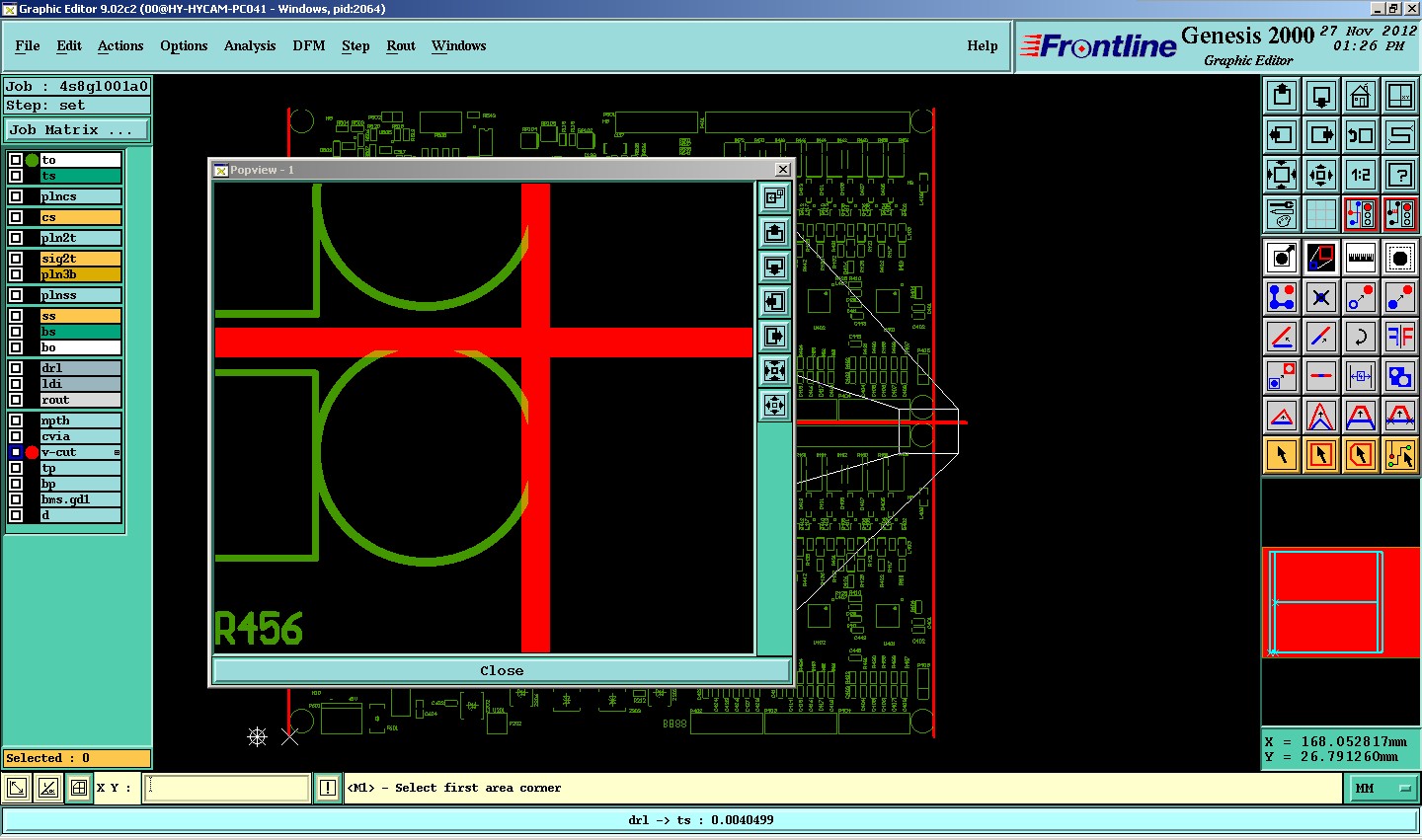The width and height of the screenshot is (1422, 840).
Task: Click the Popview pan up icon
Action: point(775,233)
